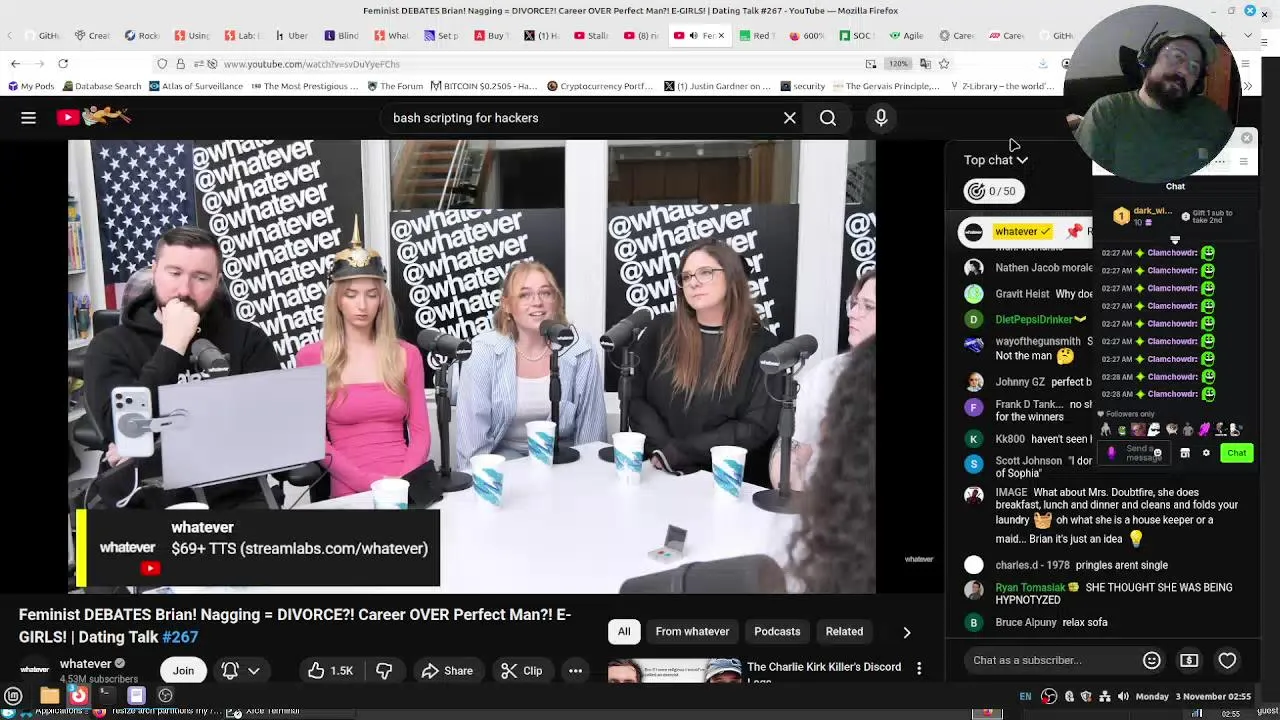This screenshot has height=720, width=1280.
Task: Open the YouTube guide hamburger menu
Action: (x=28, y=118)
